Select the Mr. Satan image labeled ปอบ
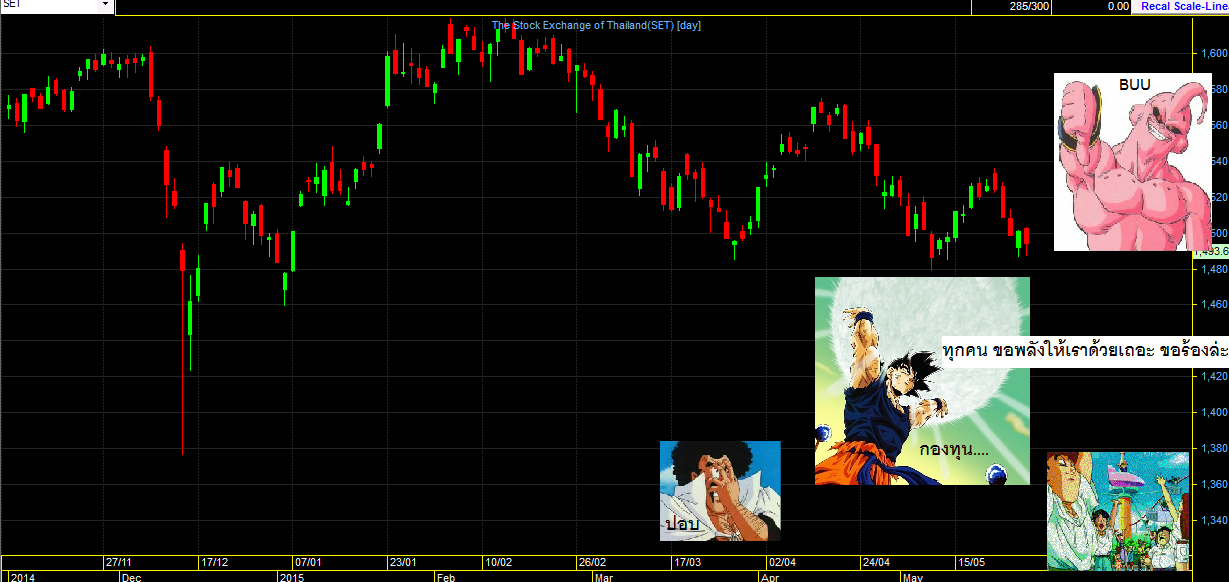This screenshot has width=1229, height=582. tap(720, 491)
